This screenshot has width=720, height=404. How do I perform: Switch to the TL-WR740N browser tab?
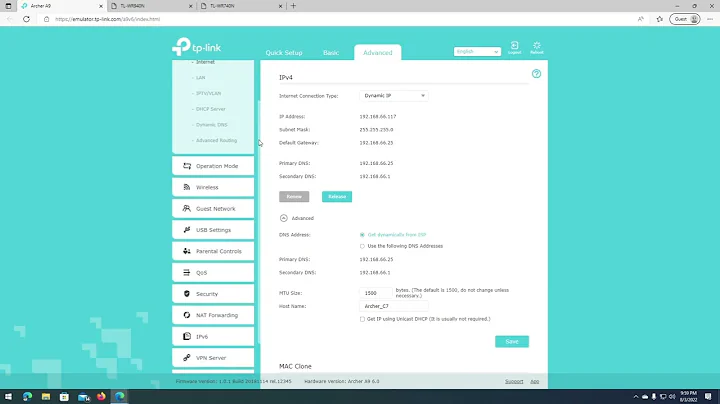coord(241,6)
